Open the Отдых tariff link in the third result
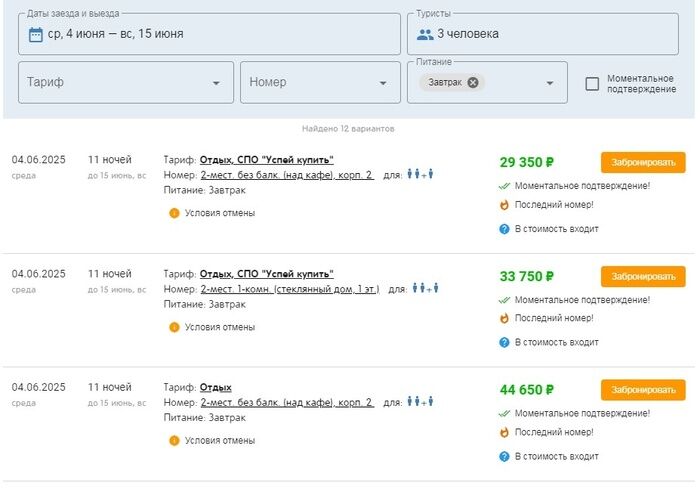This screenshot has width=700, height=489. click(x=215, y=387)
